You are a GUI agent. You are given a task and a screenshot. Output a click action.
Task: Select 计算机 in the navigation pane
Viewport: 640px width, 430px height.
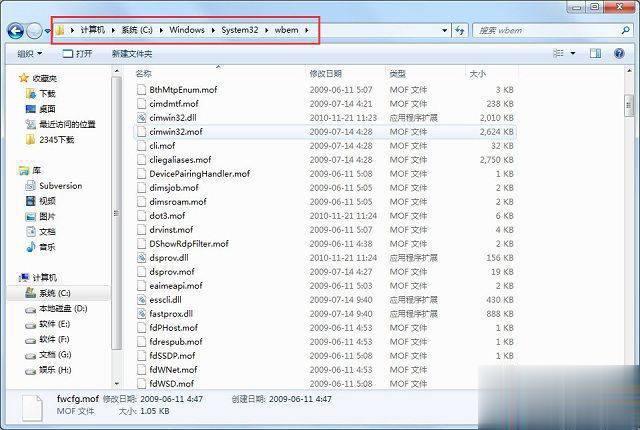[38, 277]
